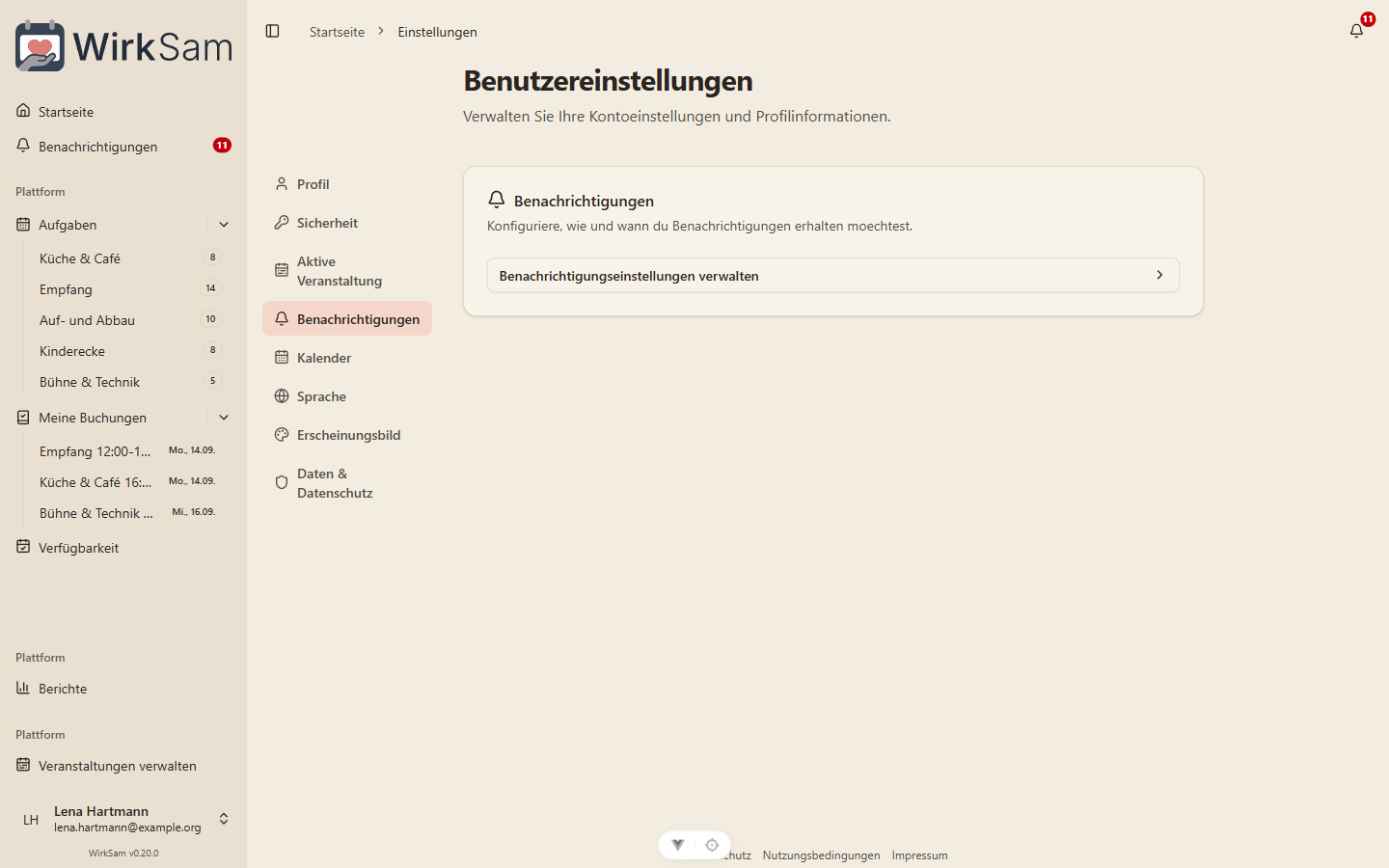1389x868 pixels.
Task: Open Benachrichtigungen in the left sidebar
Action: 123,147
